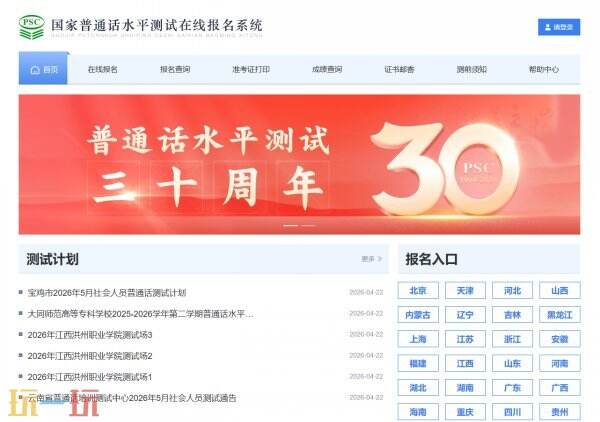This screenshot has height=422, width=600.
Task: Select 浙江 in 报名入口
Action: coord(512,339)
